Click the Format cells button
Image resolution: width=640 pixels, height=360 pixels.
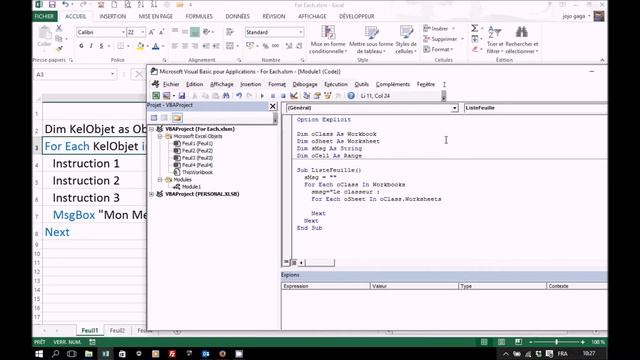439,49
